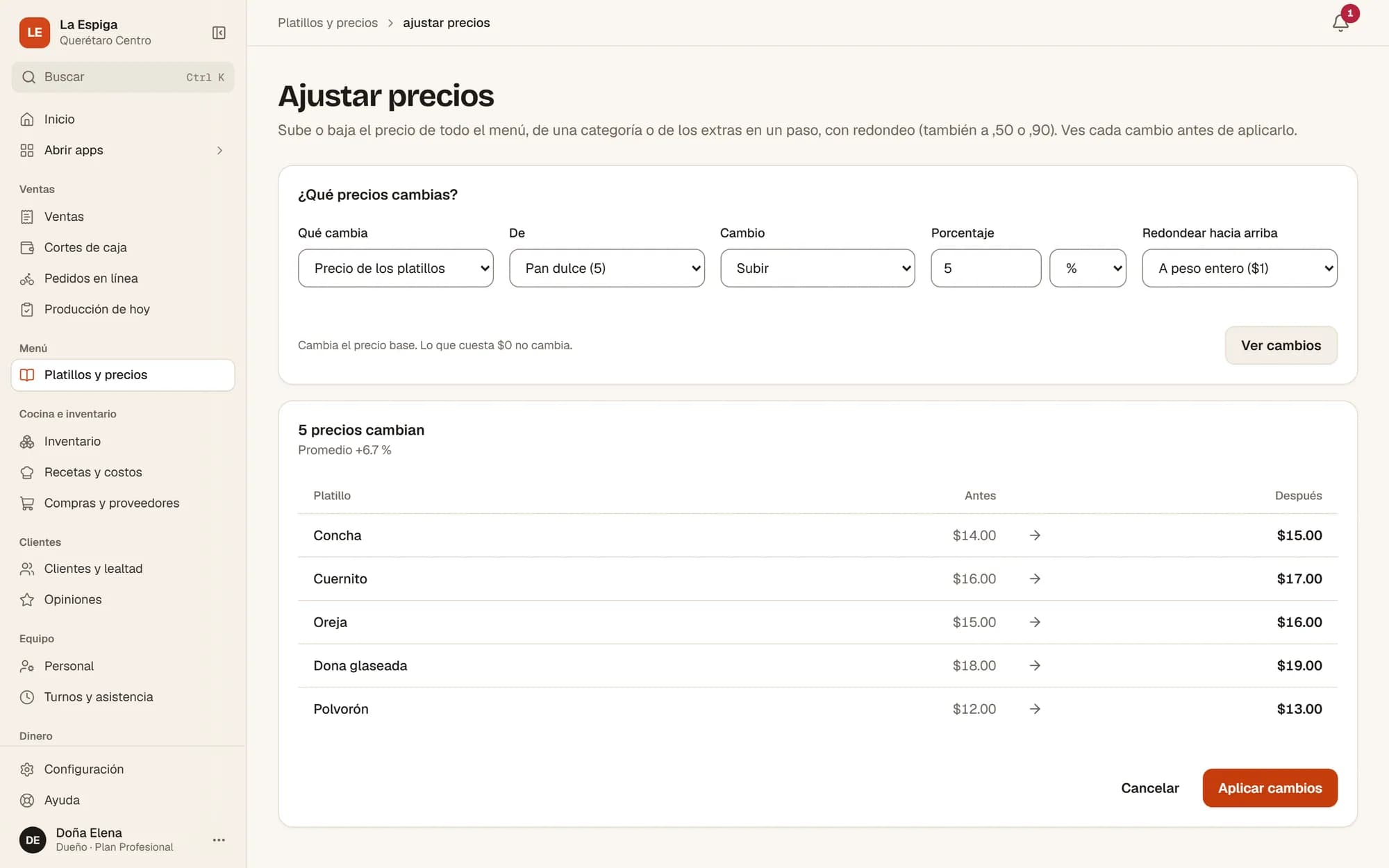Collapse the sidebar panel icon

219,33
